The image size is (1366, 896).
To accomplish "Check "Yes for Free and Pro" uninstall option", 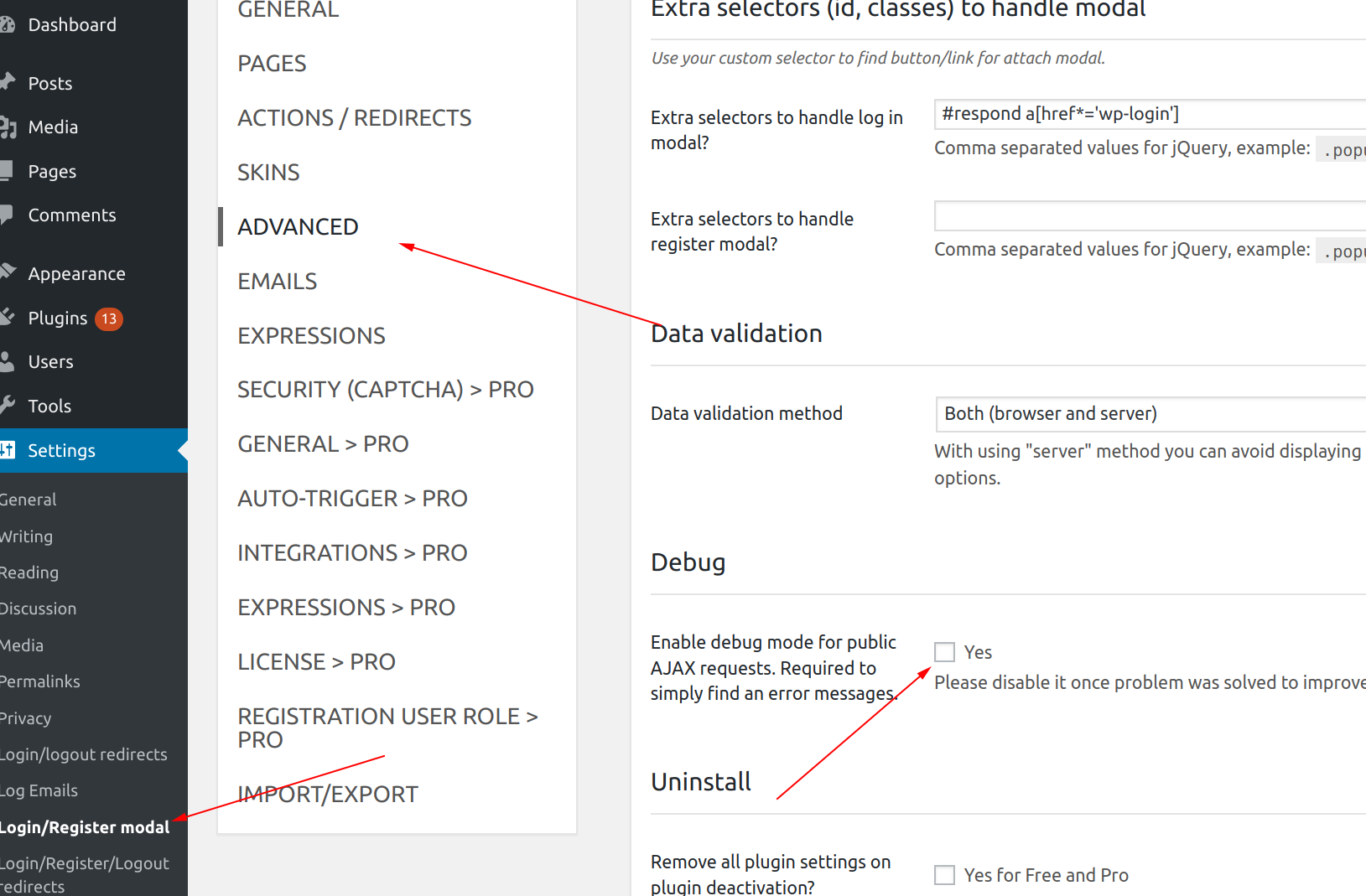I will click(944, 874).
